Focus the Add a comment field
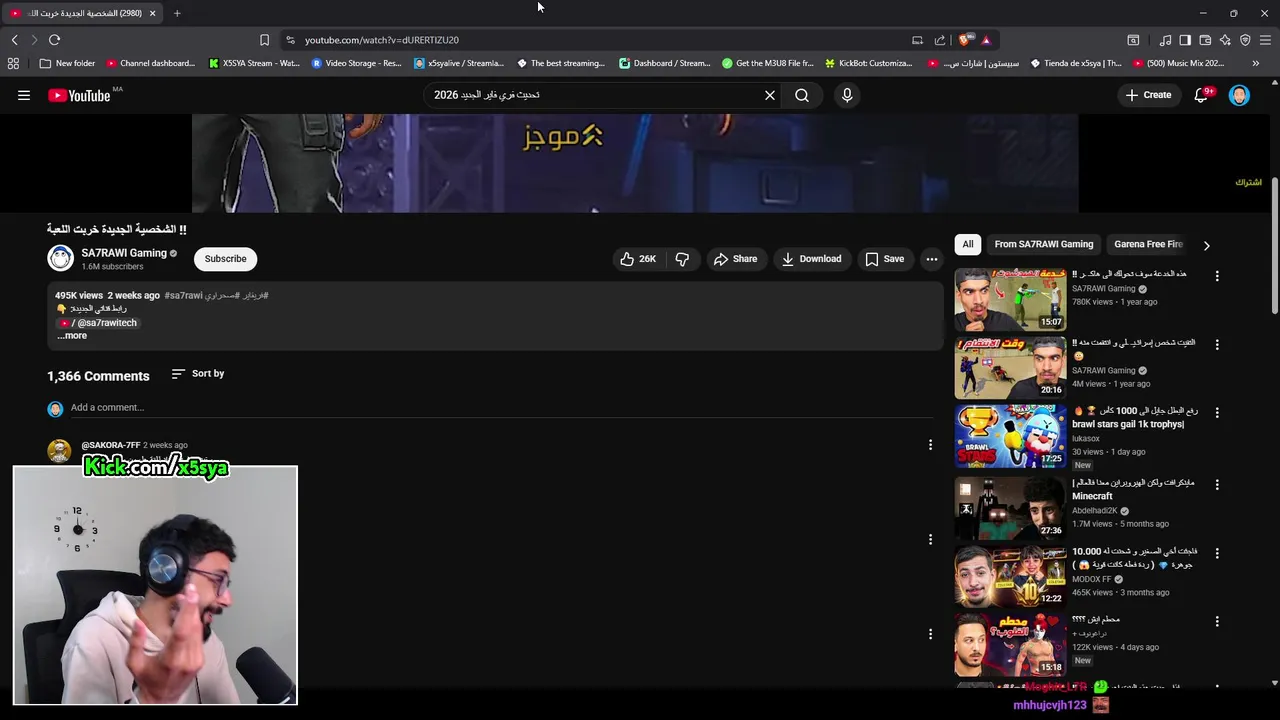Viewport: 1280px width, 720px height. (x=500, y=408)
